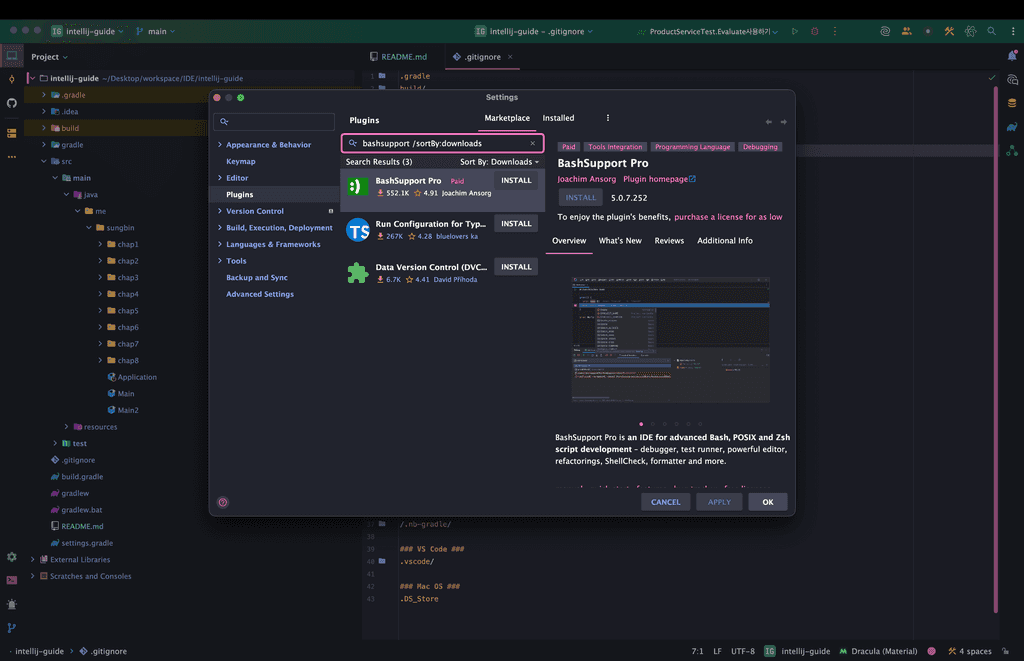Switch to the Installed plugins tab

(x=558, y=118)
